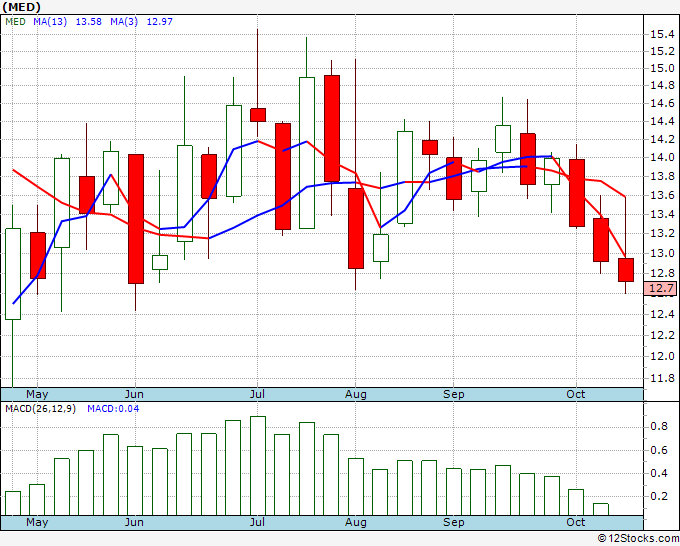This screenshot has height=546, width=680.
Task: Click the 0.6 MACD axis label
Action: click(x=659, y=450)
